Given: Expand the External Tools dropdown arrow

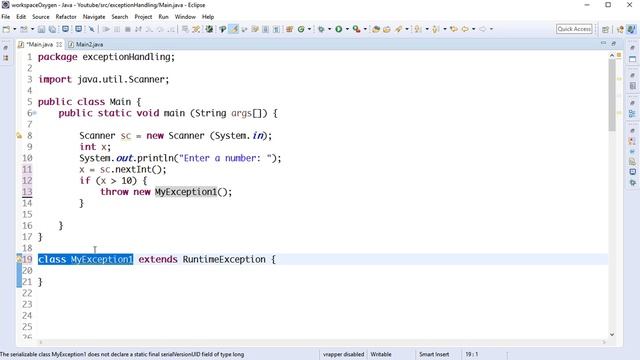Looking at the screenshot, I should [x=365, y=29].
